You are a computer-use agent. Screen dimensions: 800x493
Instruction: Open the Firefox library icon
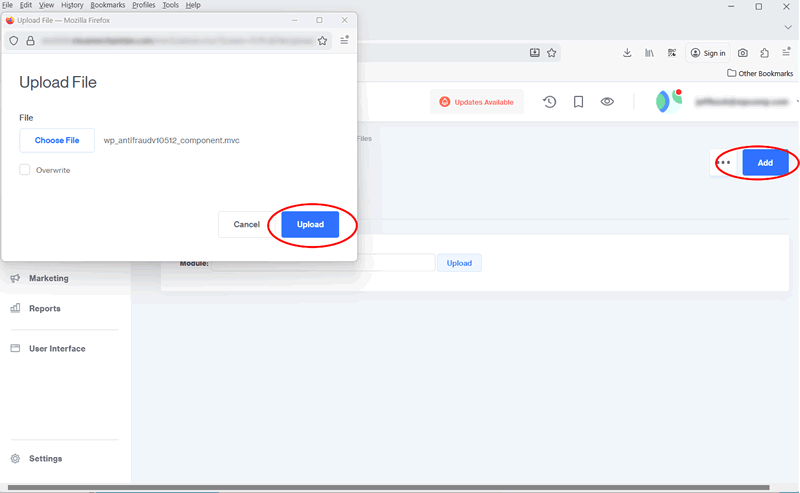[649, 53]
